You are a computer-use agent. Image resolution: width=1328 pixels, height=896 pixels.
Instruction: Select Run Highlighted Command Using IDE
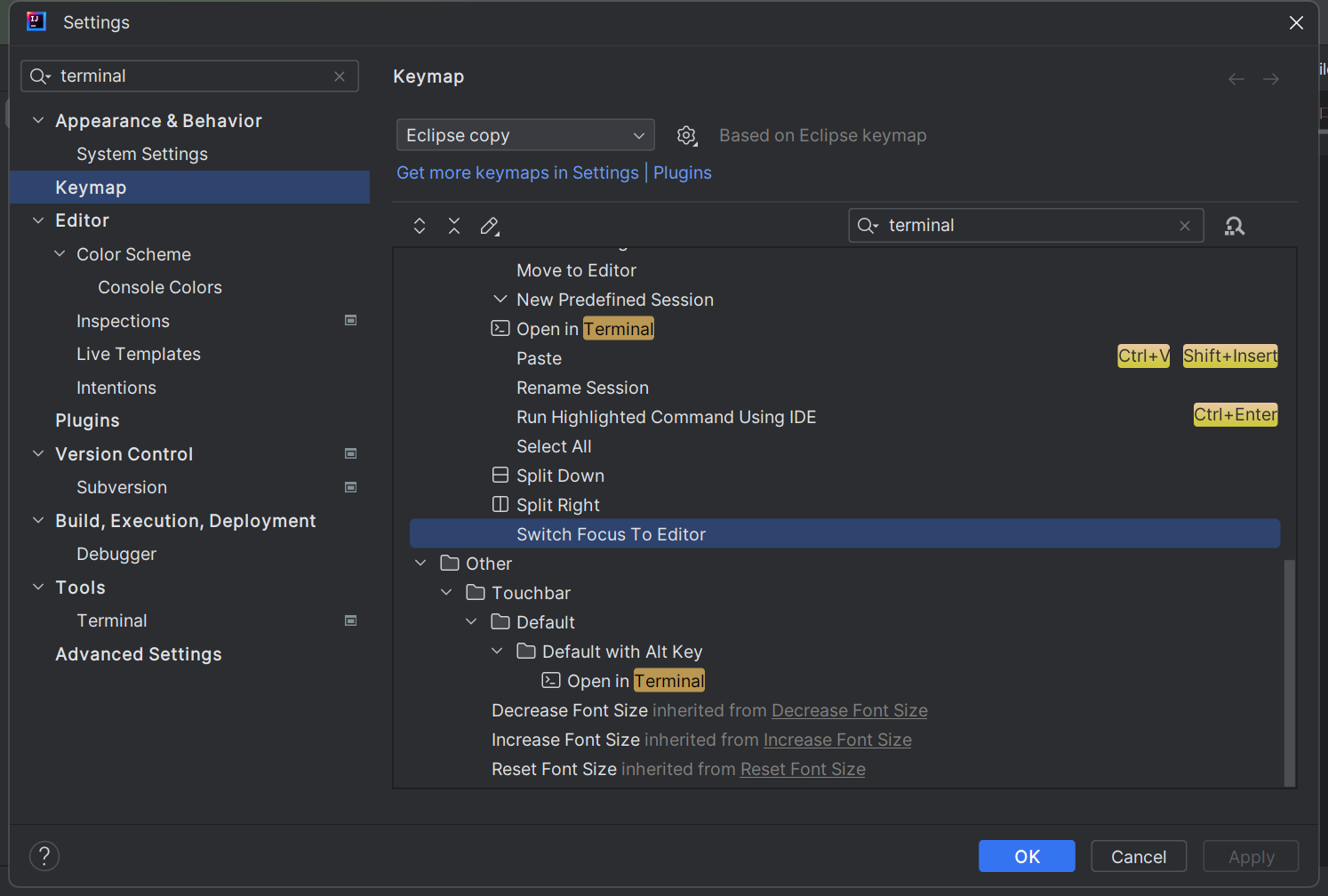point(844,416)
